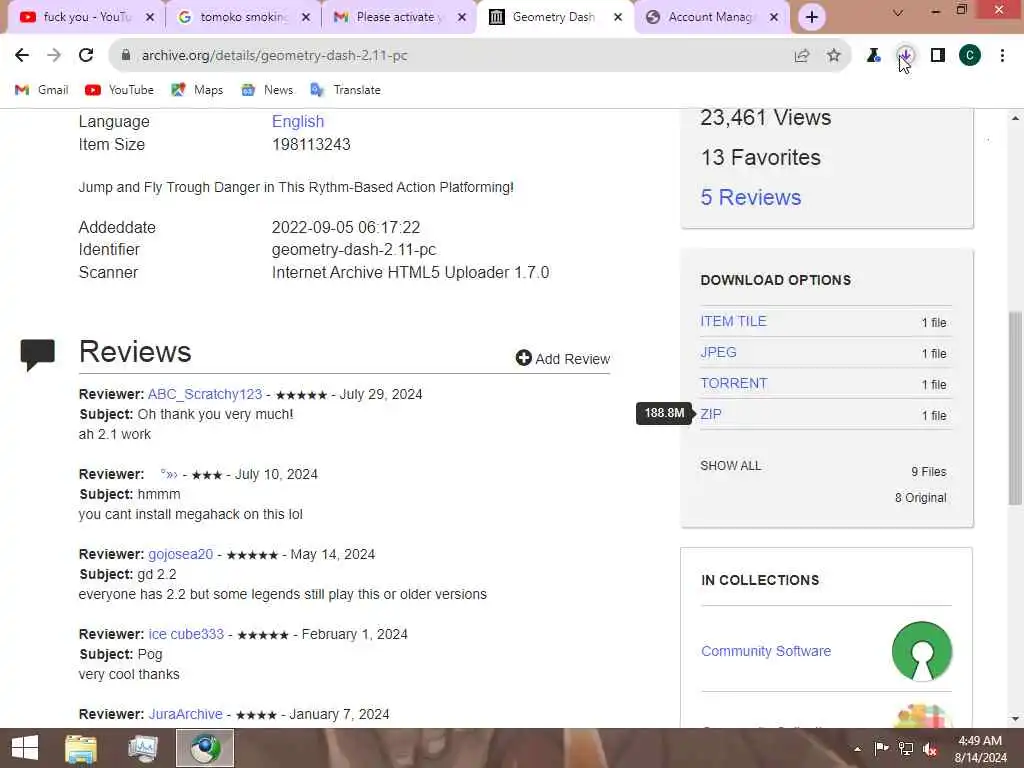Open the 5 Reviews link

tap(750, 197)
